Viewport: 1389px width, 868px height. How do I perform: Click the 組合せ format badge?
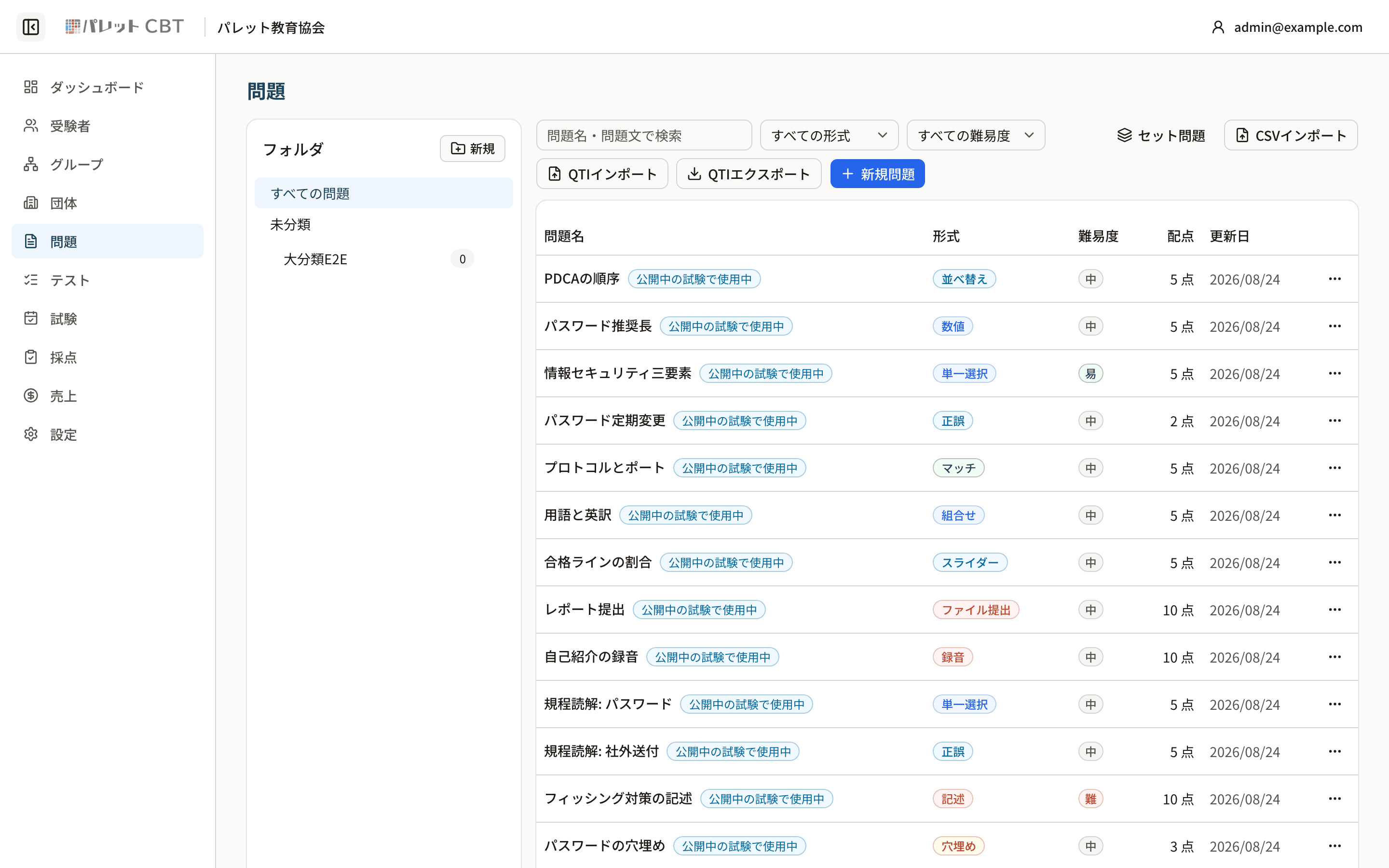point(958,515)
